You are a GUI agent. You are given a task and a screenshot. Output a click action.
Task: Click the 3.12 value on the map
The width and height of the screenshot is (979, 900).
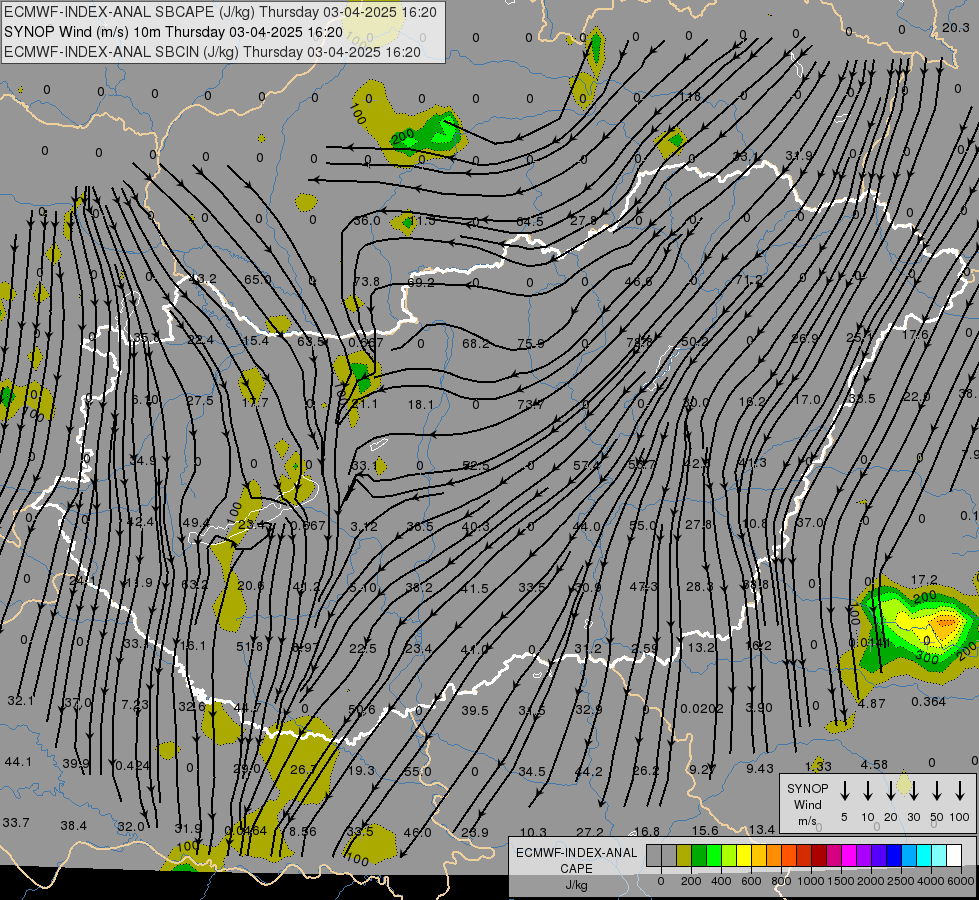click(363, 527)
